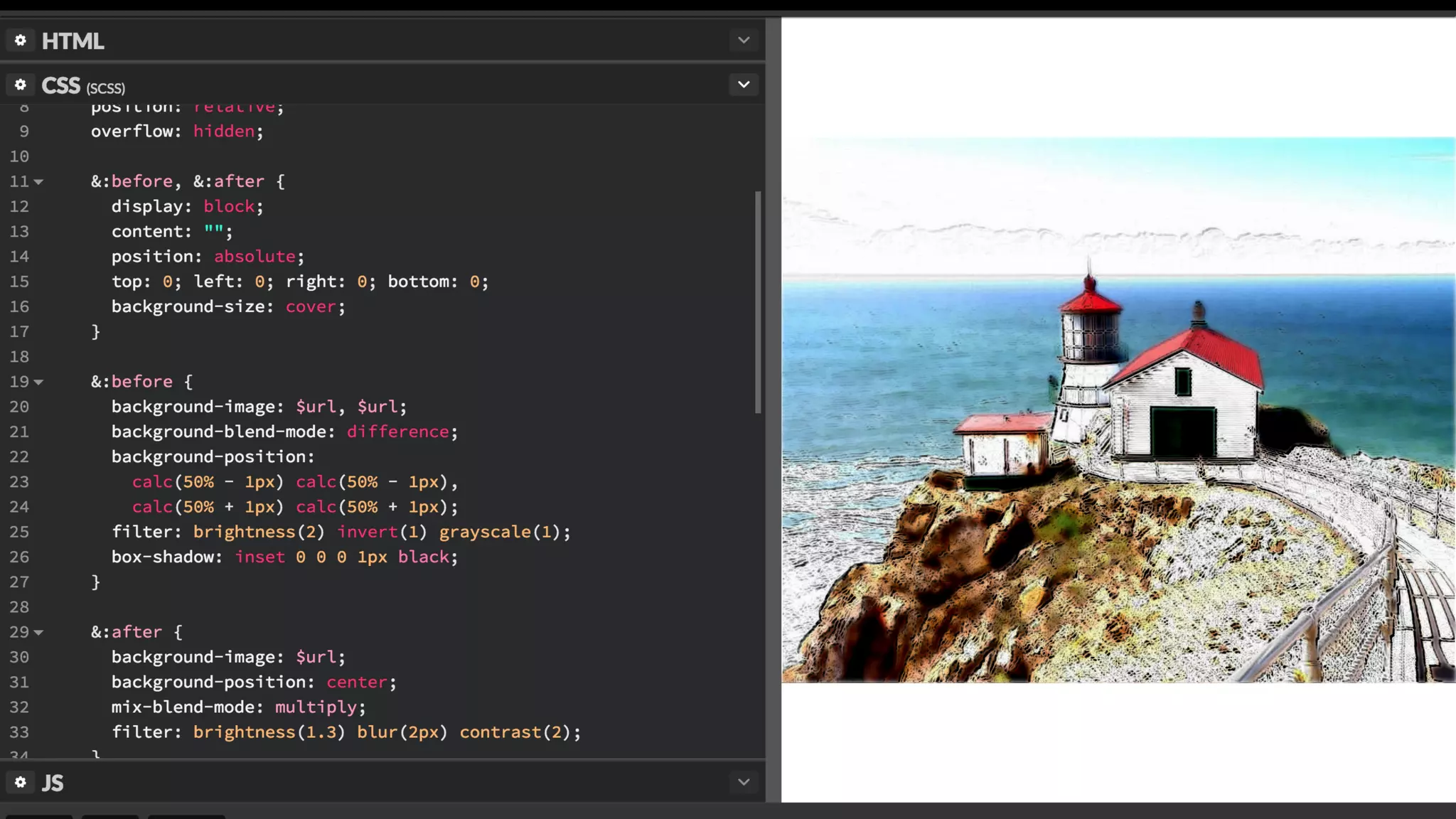Click the CSS (SCSS) panel title

coord(82,86)
